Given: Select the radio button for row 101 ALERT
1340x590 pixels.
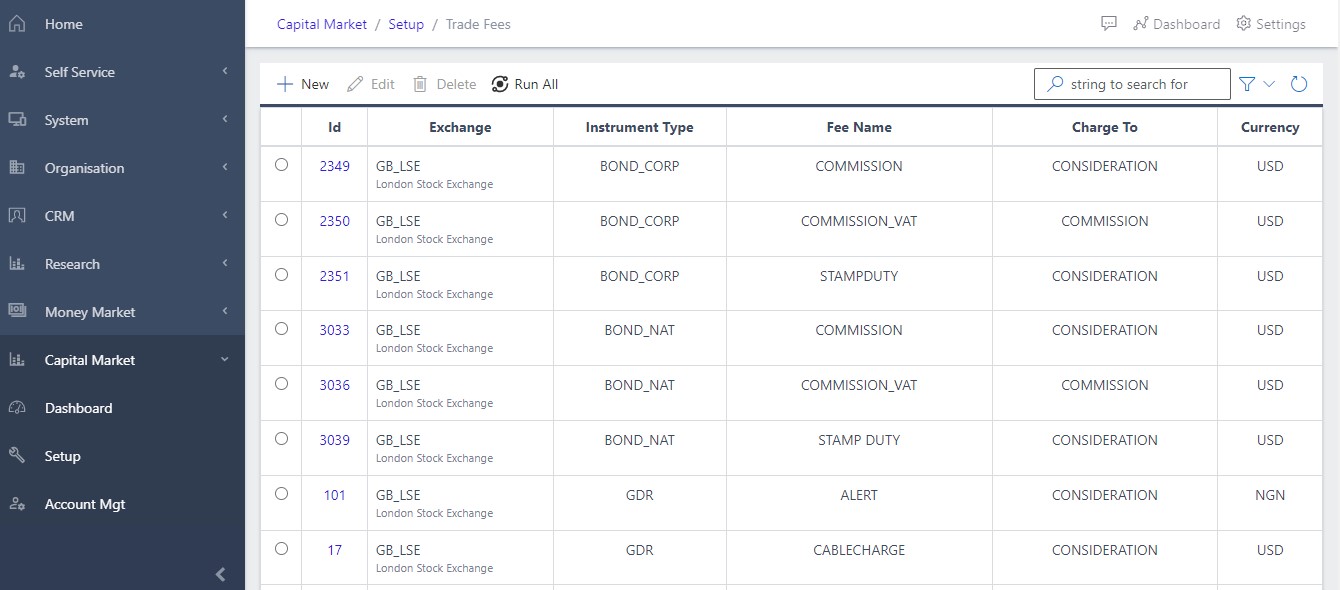Looking at the screenshot, I should (x=281, y=492).
